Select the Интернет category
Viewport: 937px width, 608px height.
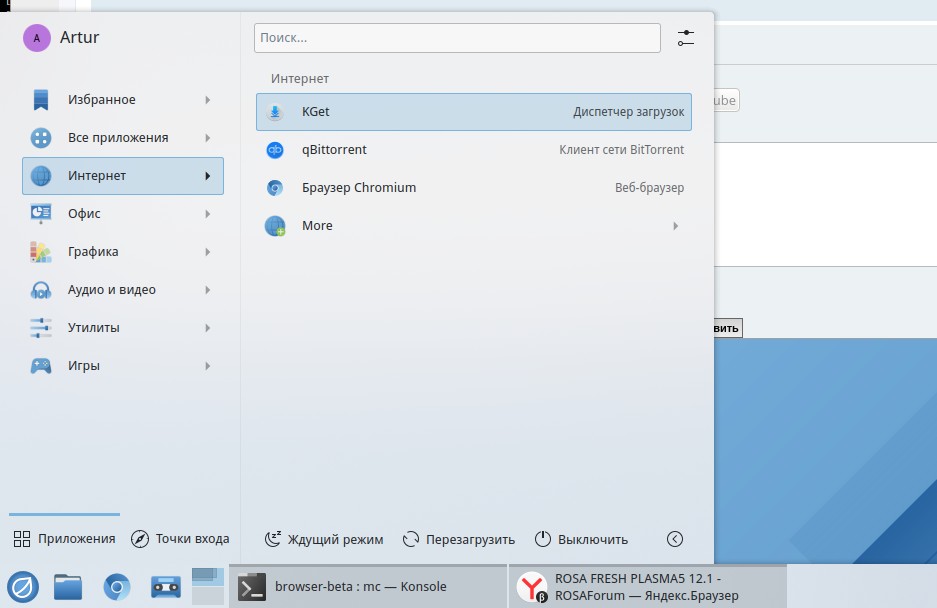pos(123,176)
